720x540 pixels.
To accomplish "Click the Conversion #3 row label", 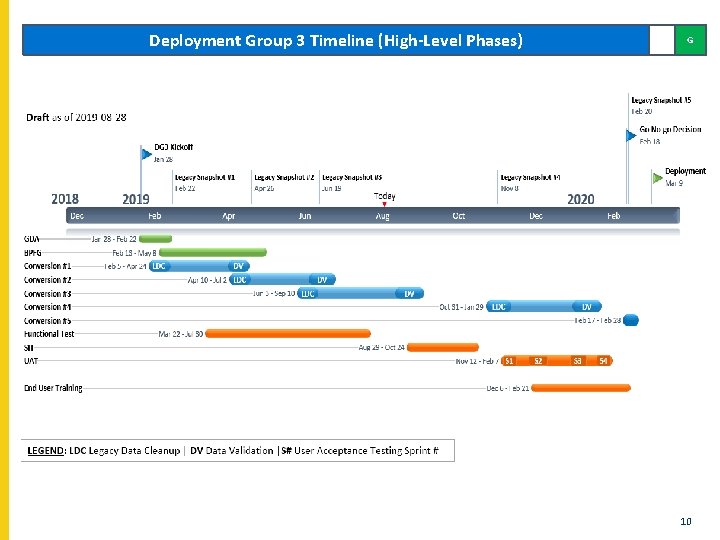I will [48, 293].
